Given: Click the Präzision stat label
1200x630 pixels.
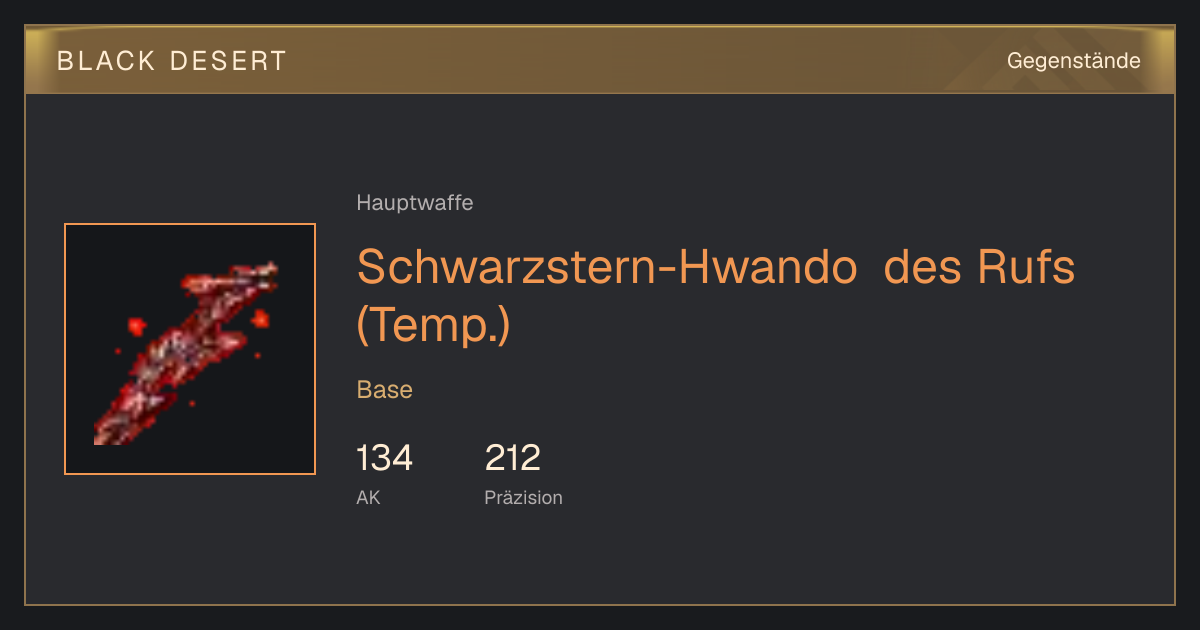Looking at the screenshot, I should pos(524,497).
